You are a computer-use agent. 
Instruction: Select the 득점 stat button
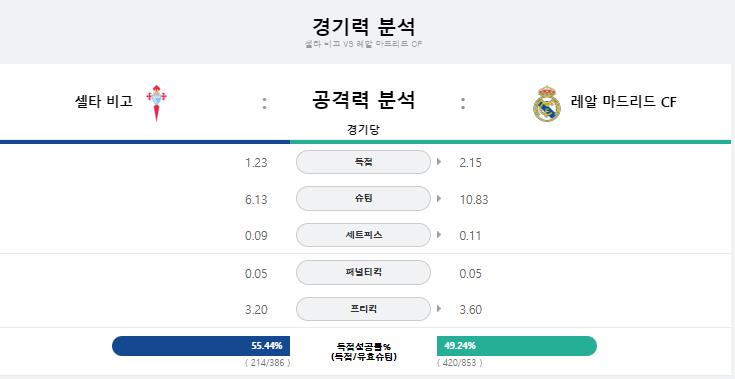(x=363, y=162)
